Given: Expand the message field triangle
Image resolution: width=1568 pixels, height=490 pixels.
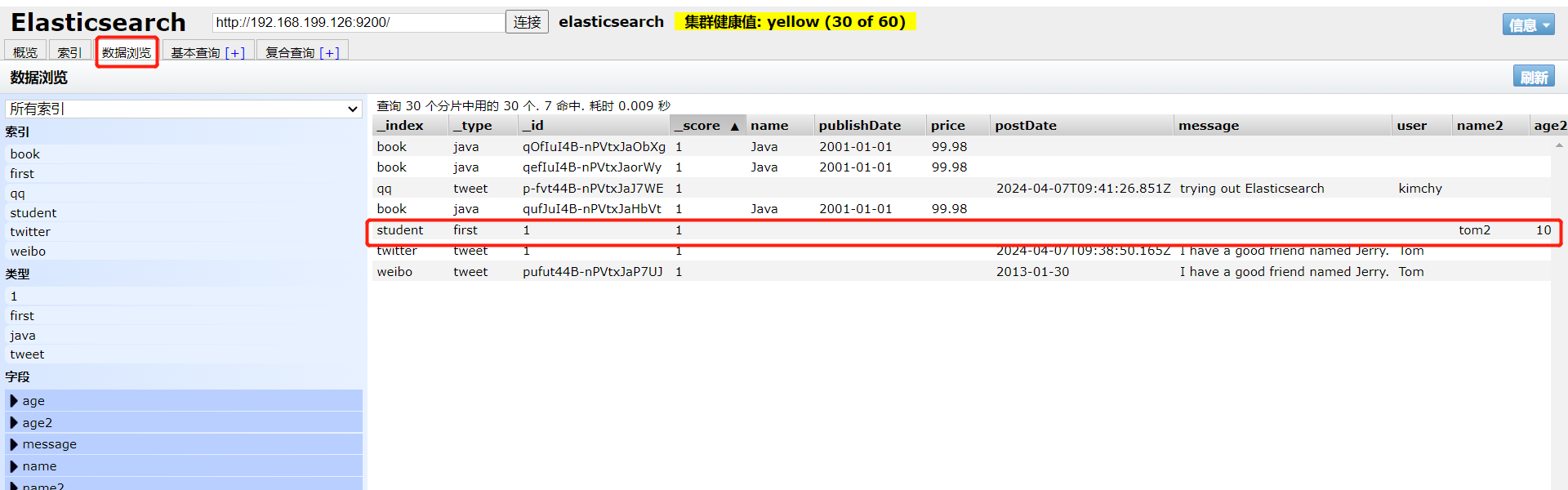Looking at the screenshot, I should (14, 444).
